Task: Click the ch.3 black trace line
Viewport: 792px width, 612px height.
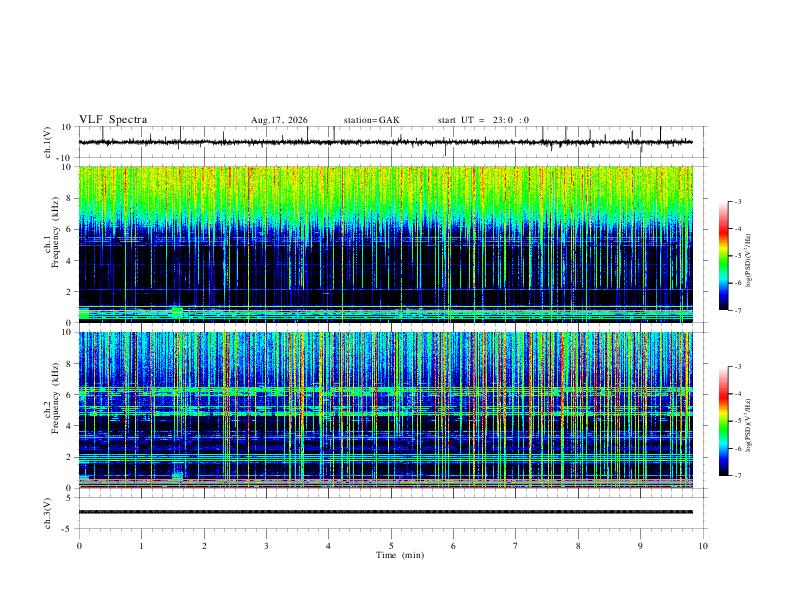Action: point(386,512)
